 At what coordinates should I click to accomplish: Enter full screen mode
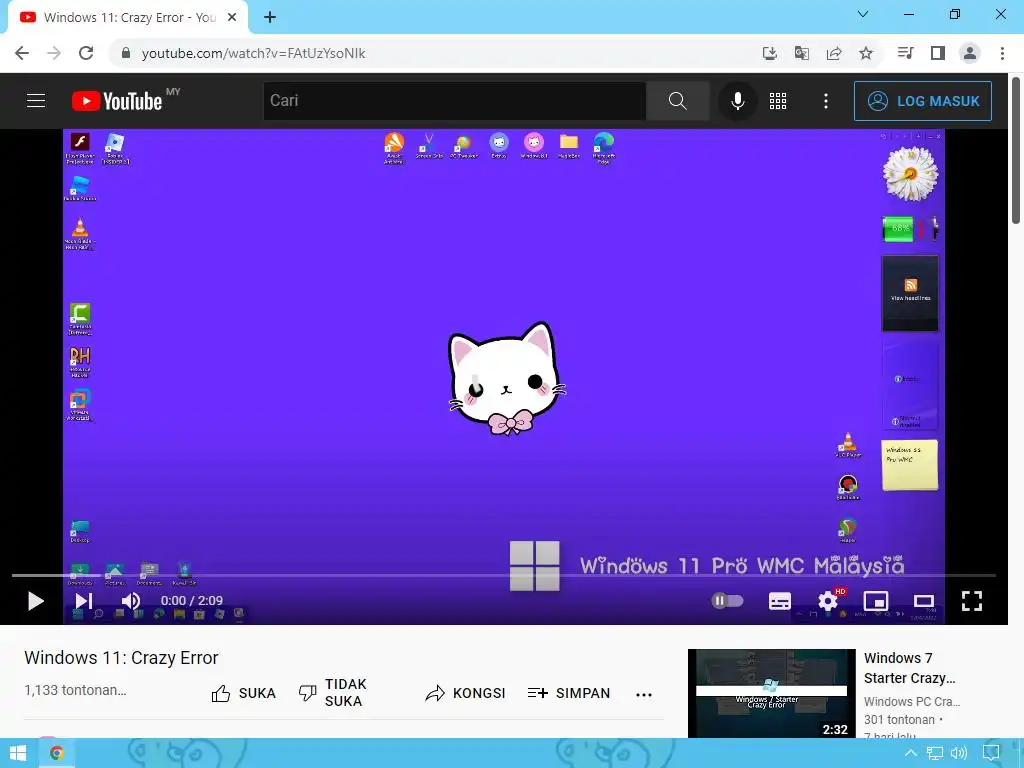972,601
